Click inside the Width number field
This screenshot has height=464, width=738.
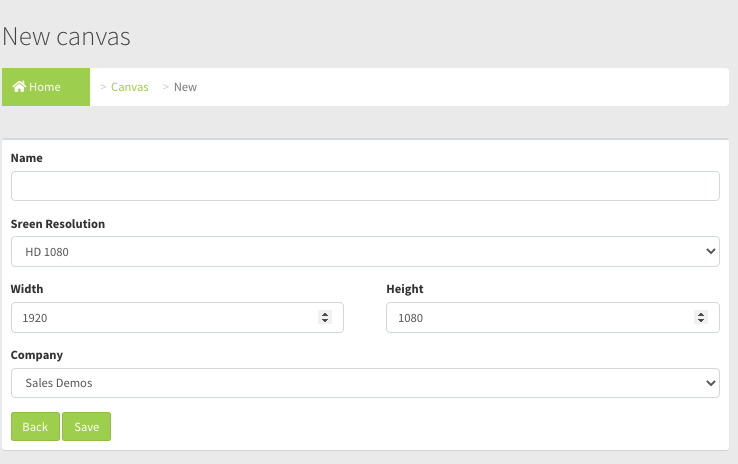click(x=160, y=318)
